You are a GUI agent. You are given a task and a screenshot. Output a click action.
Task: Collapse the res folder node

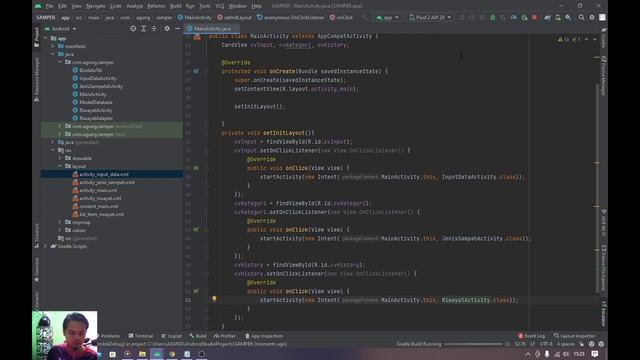pyautogui.click(x=53, y=150)
